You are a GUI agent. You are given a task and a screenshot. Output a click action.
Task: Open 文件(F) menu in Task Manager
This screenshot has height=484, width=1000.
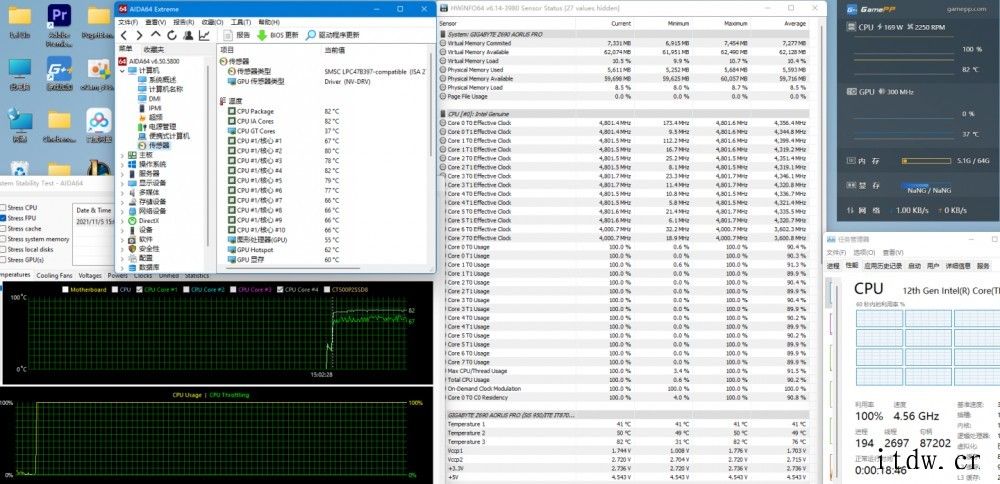pos(836,253)
